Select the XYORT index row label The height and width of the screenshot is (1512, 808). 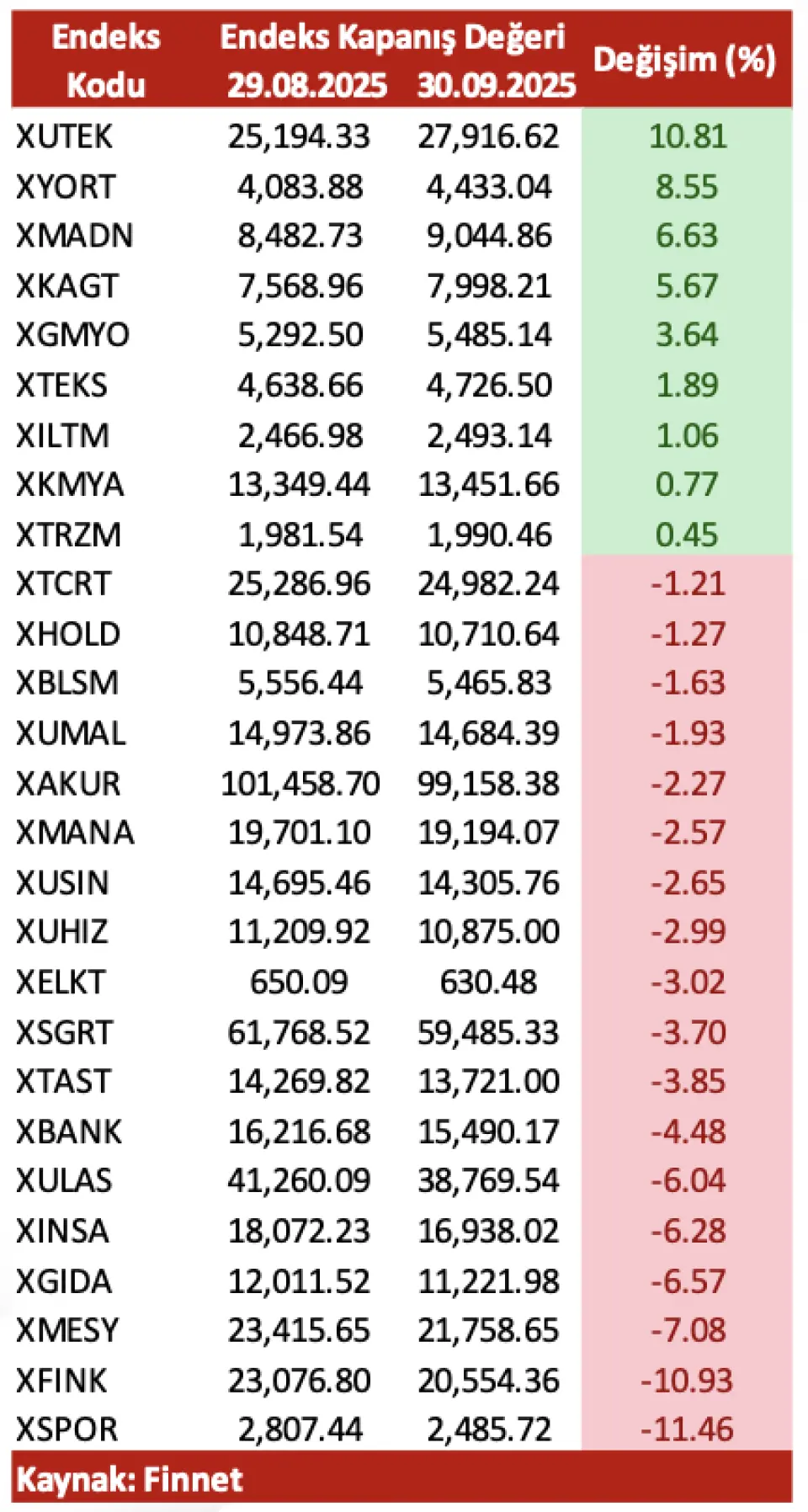tap(66, 187)
